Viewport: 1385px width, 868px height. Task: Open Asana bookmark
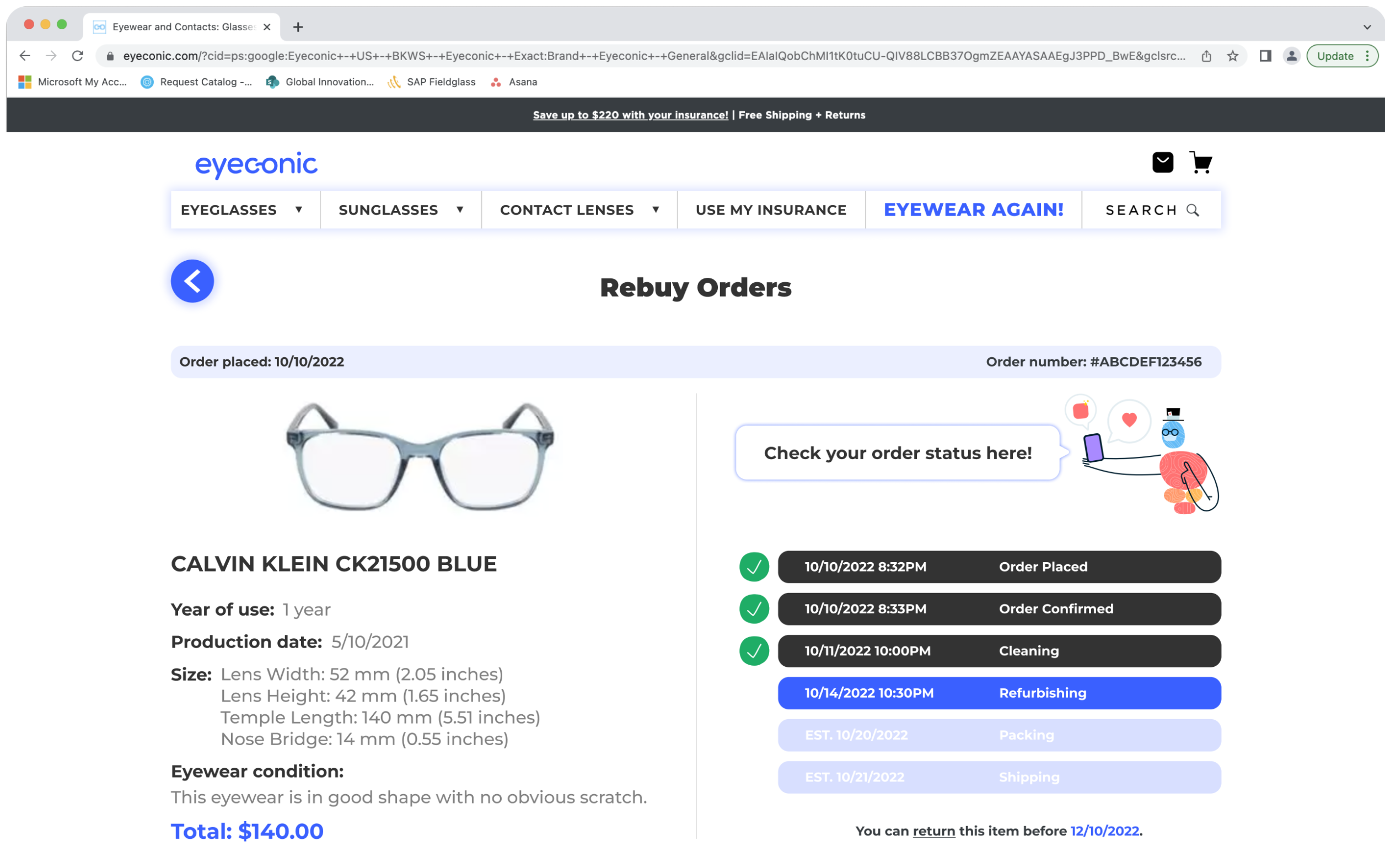(513, 82)
